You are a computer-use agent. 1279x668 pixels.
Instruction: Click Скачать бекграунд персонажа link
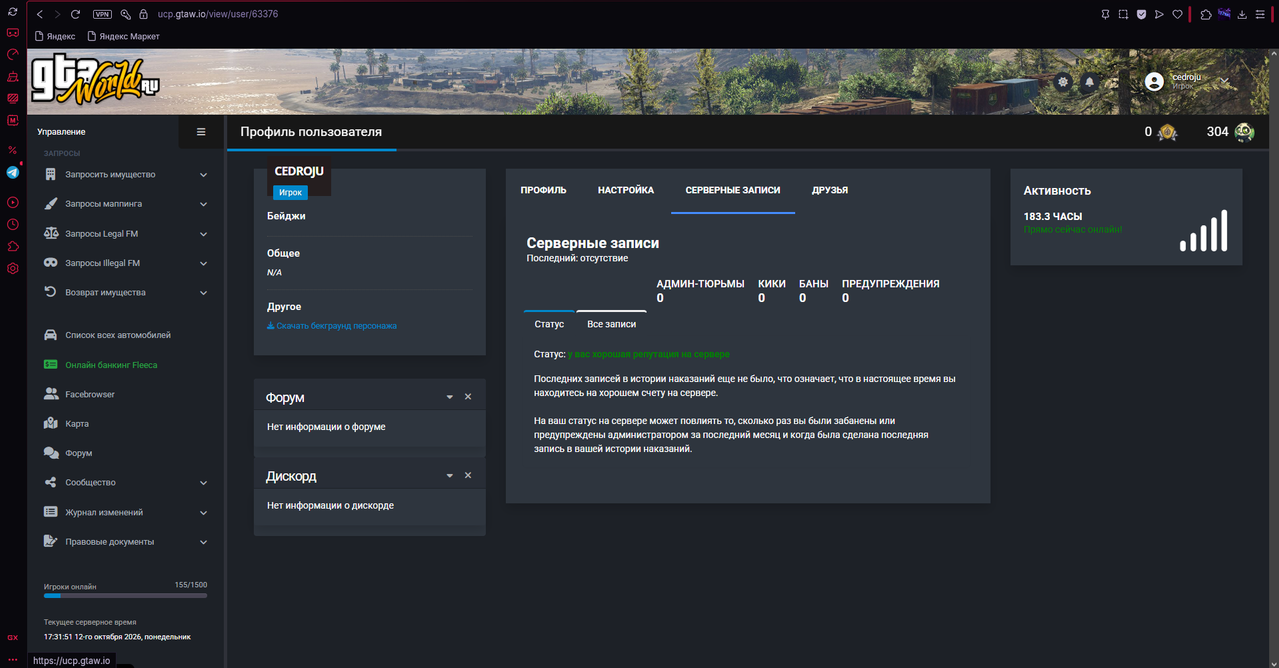[x=332, y=326]
